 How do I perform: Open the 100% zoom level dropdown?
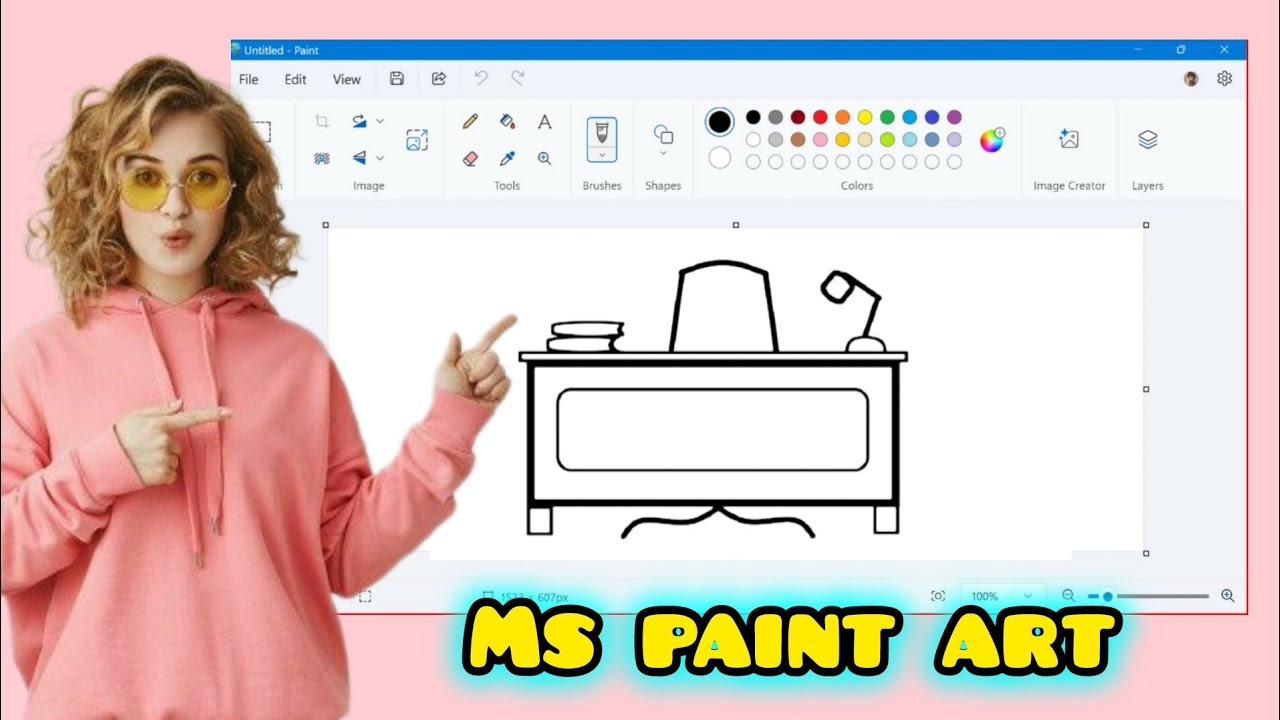[1003, 596]
